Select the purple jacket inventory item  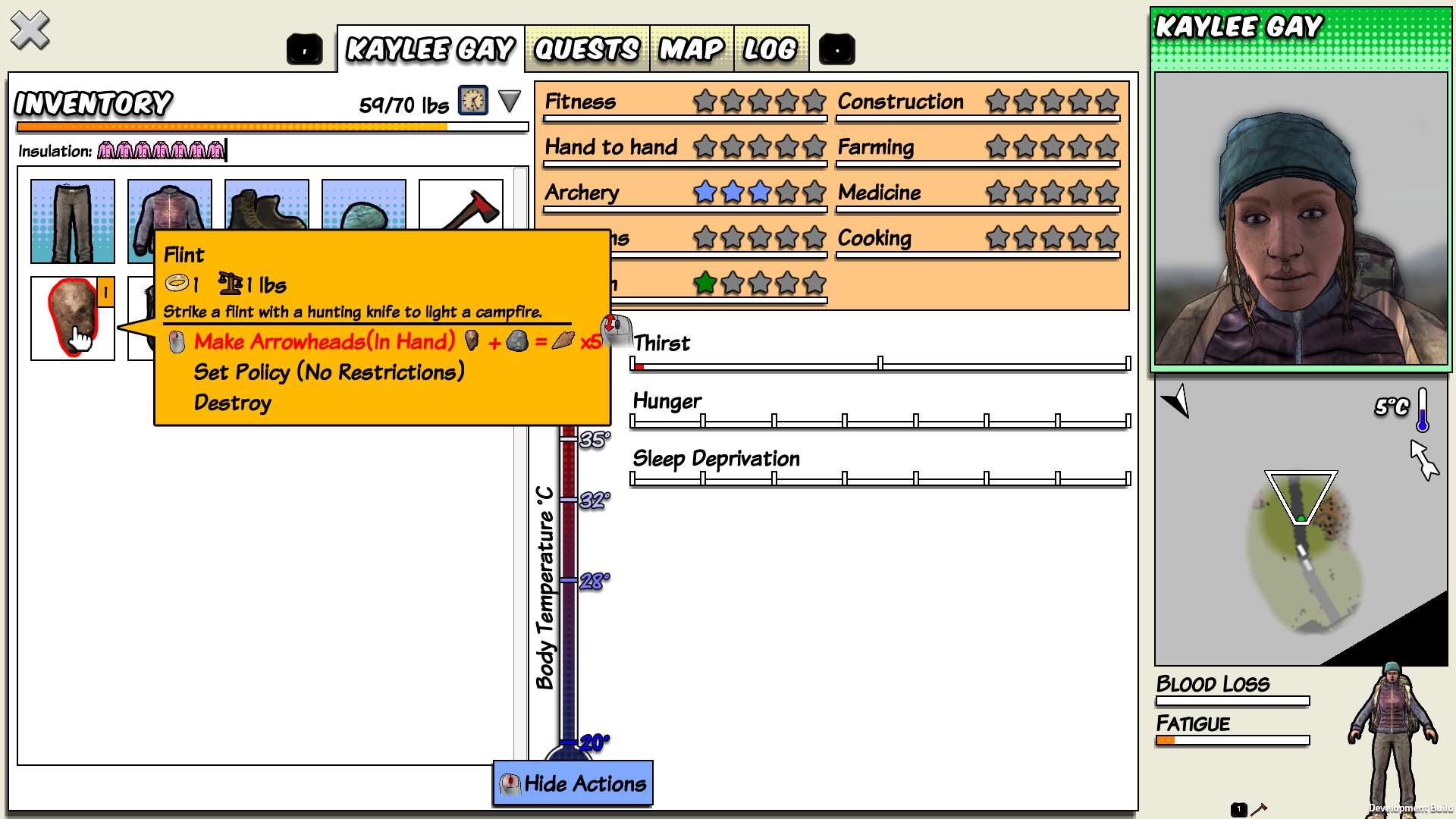point(169,205)
